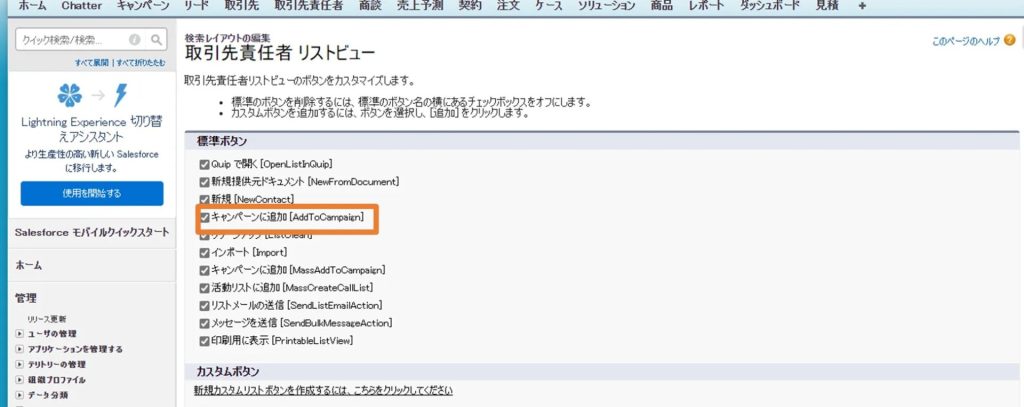Open Salesforce モバイルクイックスタート in sidebar
Viewport: 1024px width, 407px height.
tap(92, 233)
